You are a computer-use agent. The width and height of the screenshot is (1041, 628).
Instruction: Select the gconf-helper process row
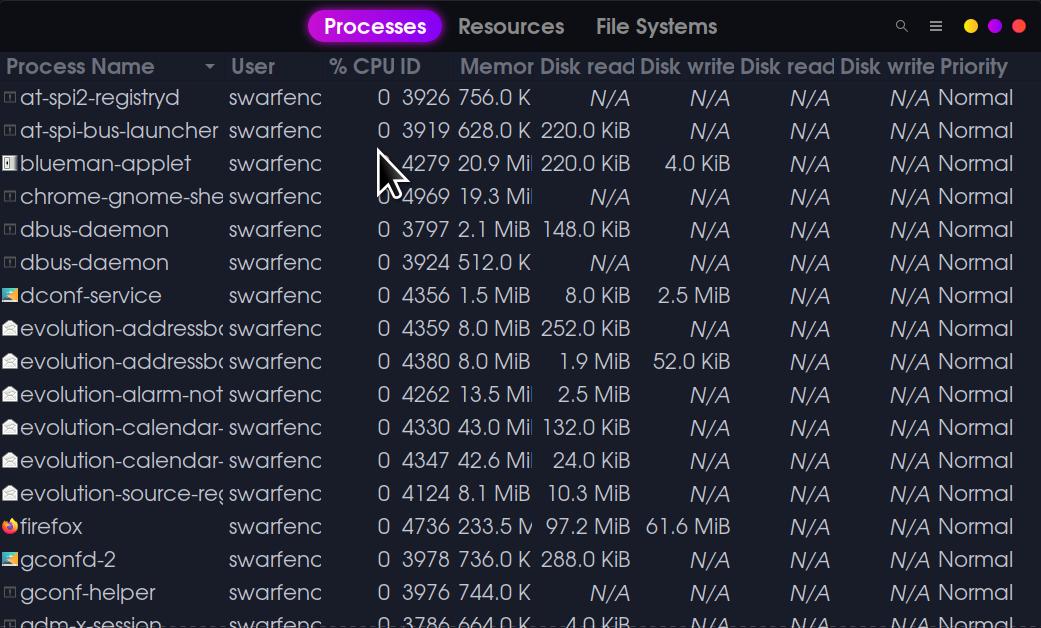[88, 593]
